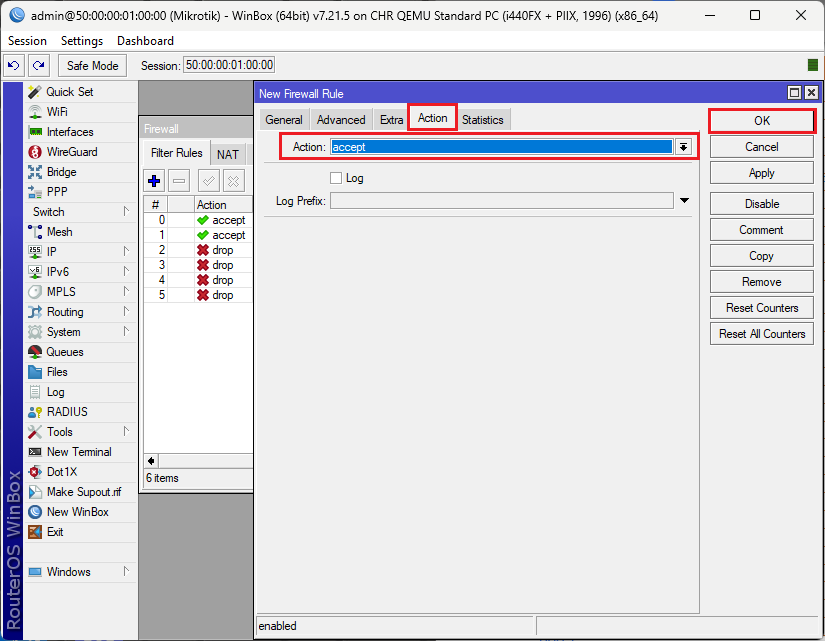Screen dimensions: 825x641
Task: Select the Filter Rules tab
Action: click(x=177, y=153)
